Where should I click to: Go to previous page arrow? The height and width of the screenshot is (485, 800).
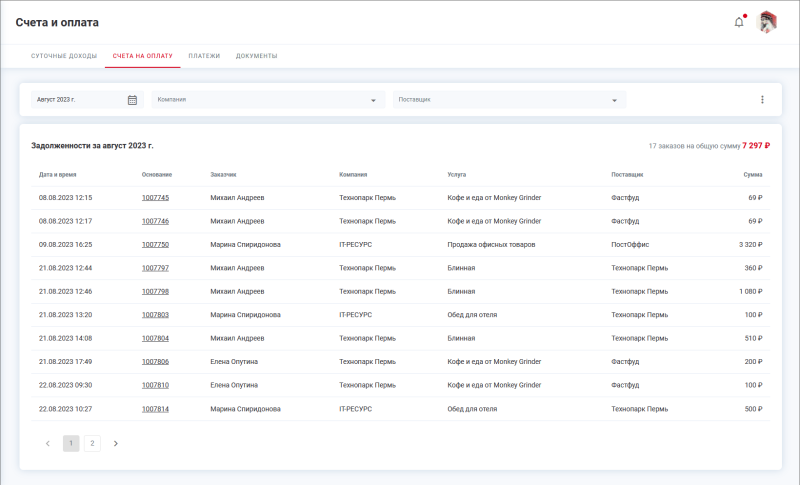pos(48,443)
